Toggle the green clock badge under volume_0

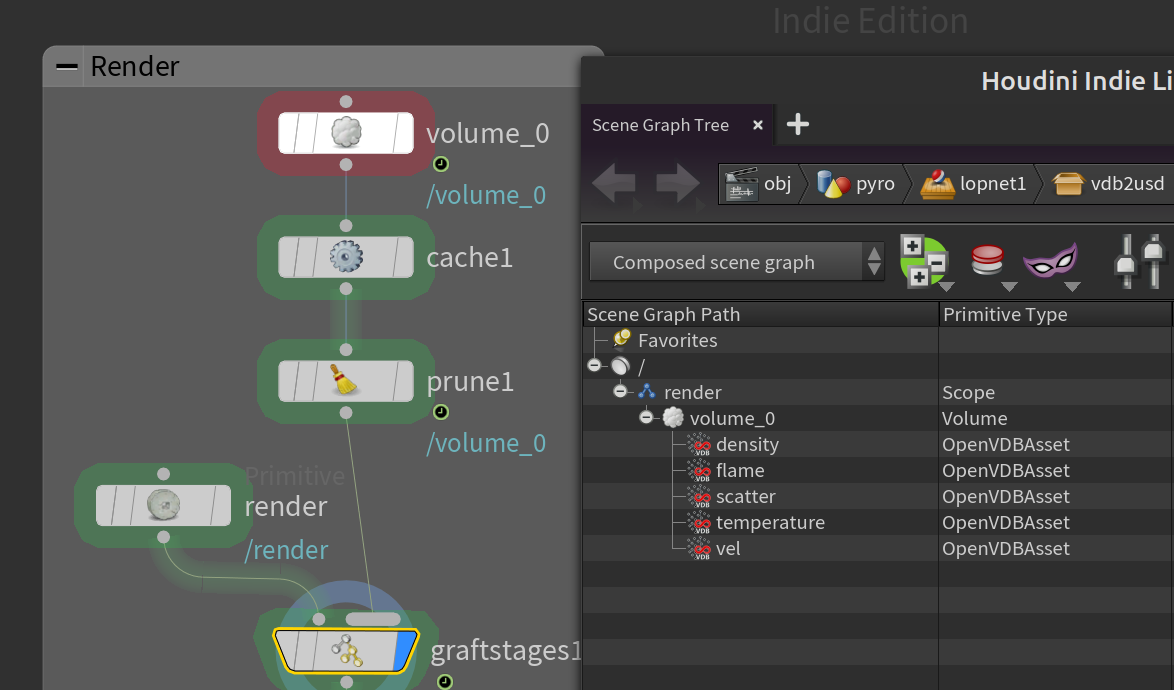441,164
